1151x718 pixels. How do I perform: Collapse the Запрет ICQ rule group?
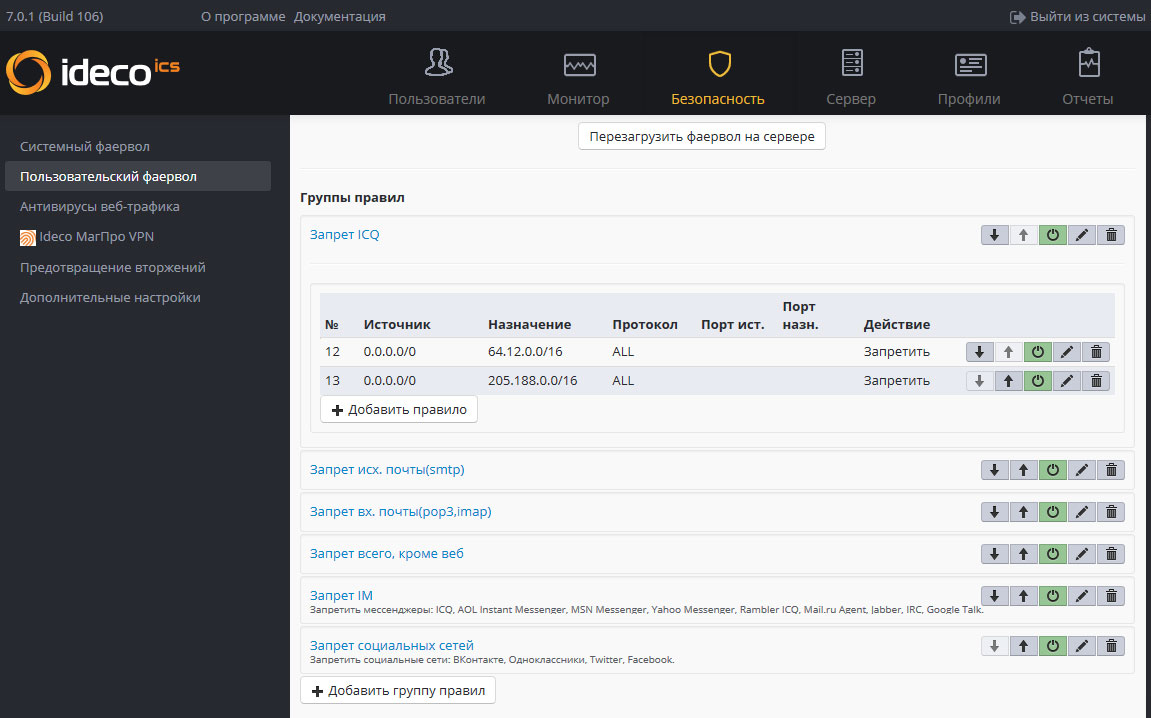pyautogui.click(x=344, y=235)
